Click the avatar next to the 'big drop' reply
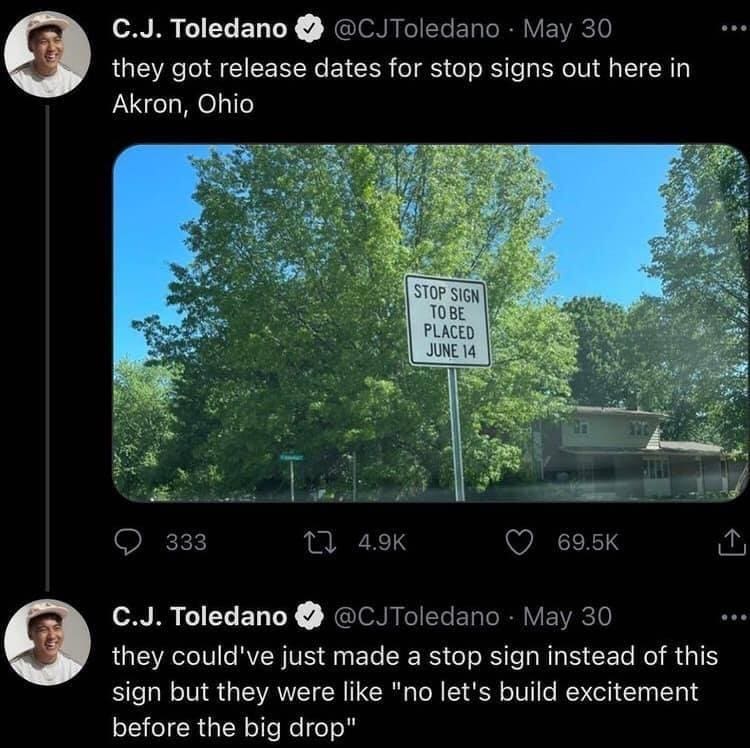The width and height of the screenshot is (750, 748). [47, 643]
